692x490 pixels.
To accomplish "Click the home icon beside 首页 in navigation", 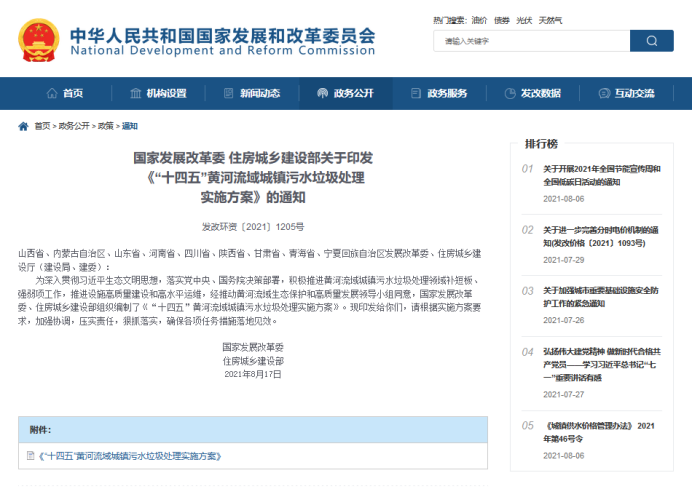I will pos(52,93).
